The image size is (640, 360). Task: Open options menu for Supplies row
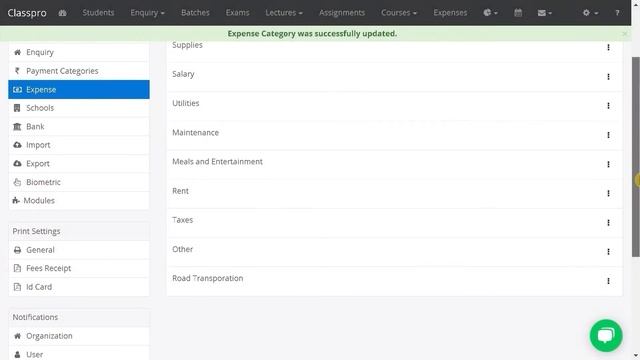[x=608, y=47]
